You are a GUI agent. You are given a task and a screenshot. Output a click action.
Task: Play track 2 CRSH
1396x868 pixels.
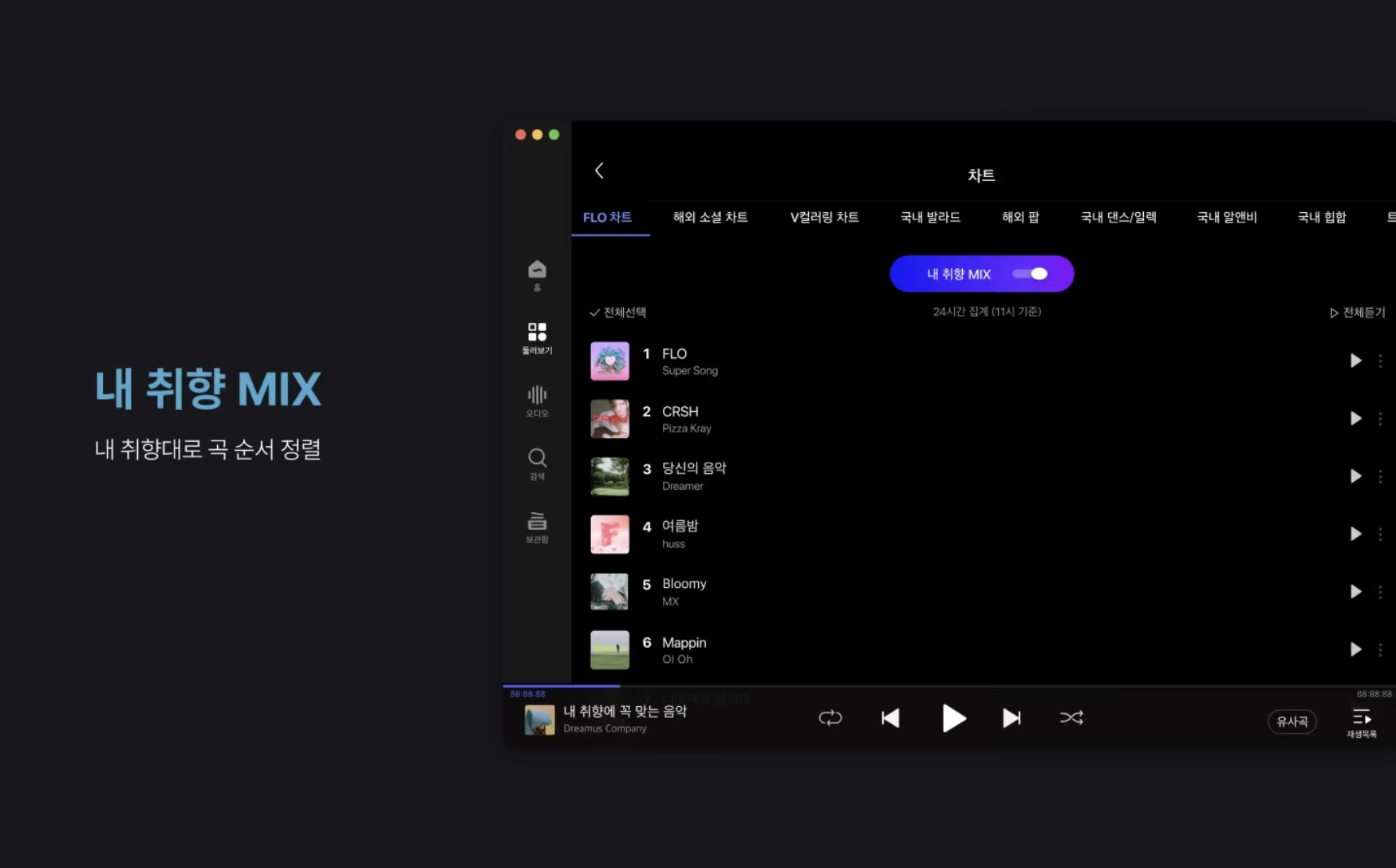[1355, 418]
